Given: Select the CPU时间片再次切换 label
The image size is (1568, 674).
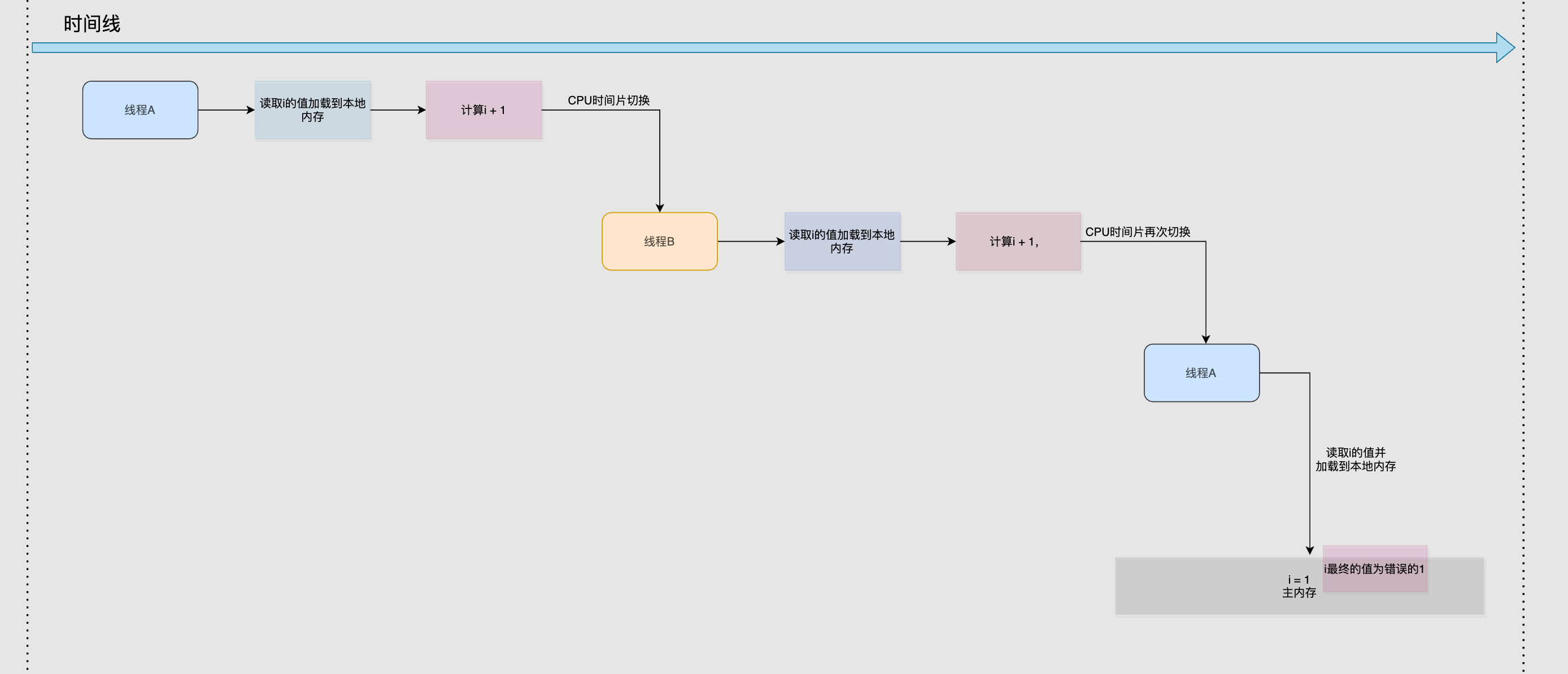Looking at the screenshot, I should (1137, 232).
